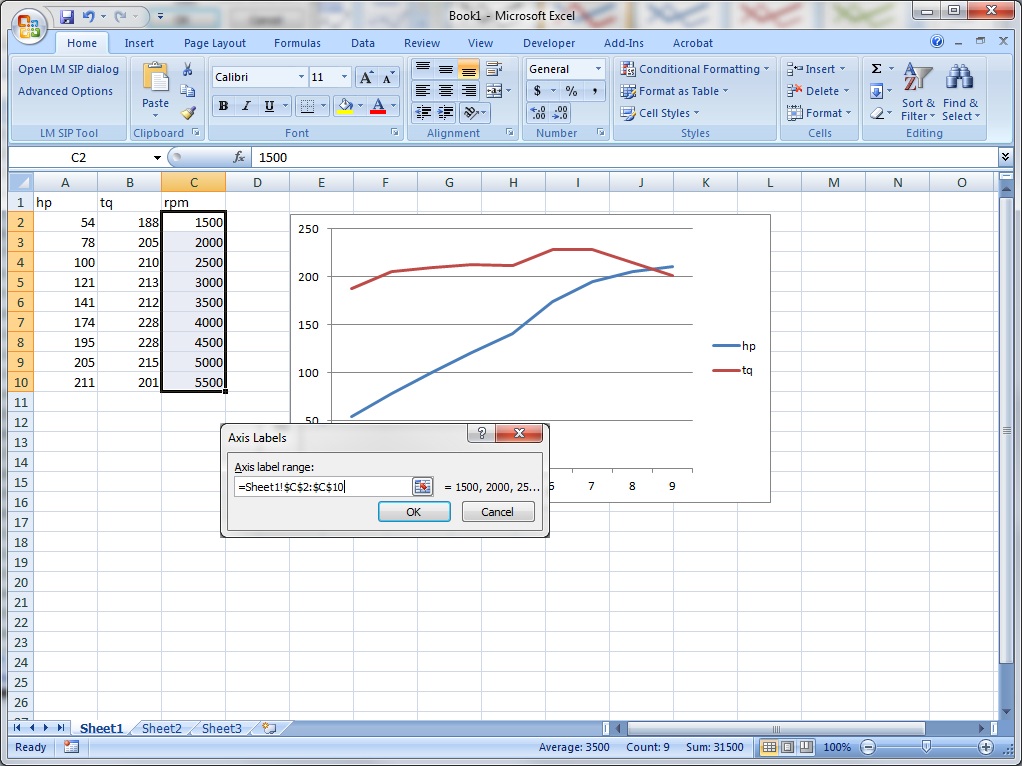Click the zoom slider handle
The height and width of the screenshot is (766, 1022).
click(x=926, y=747)
